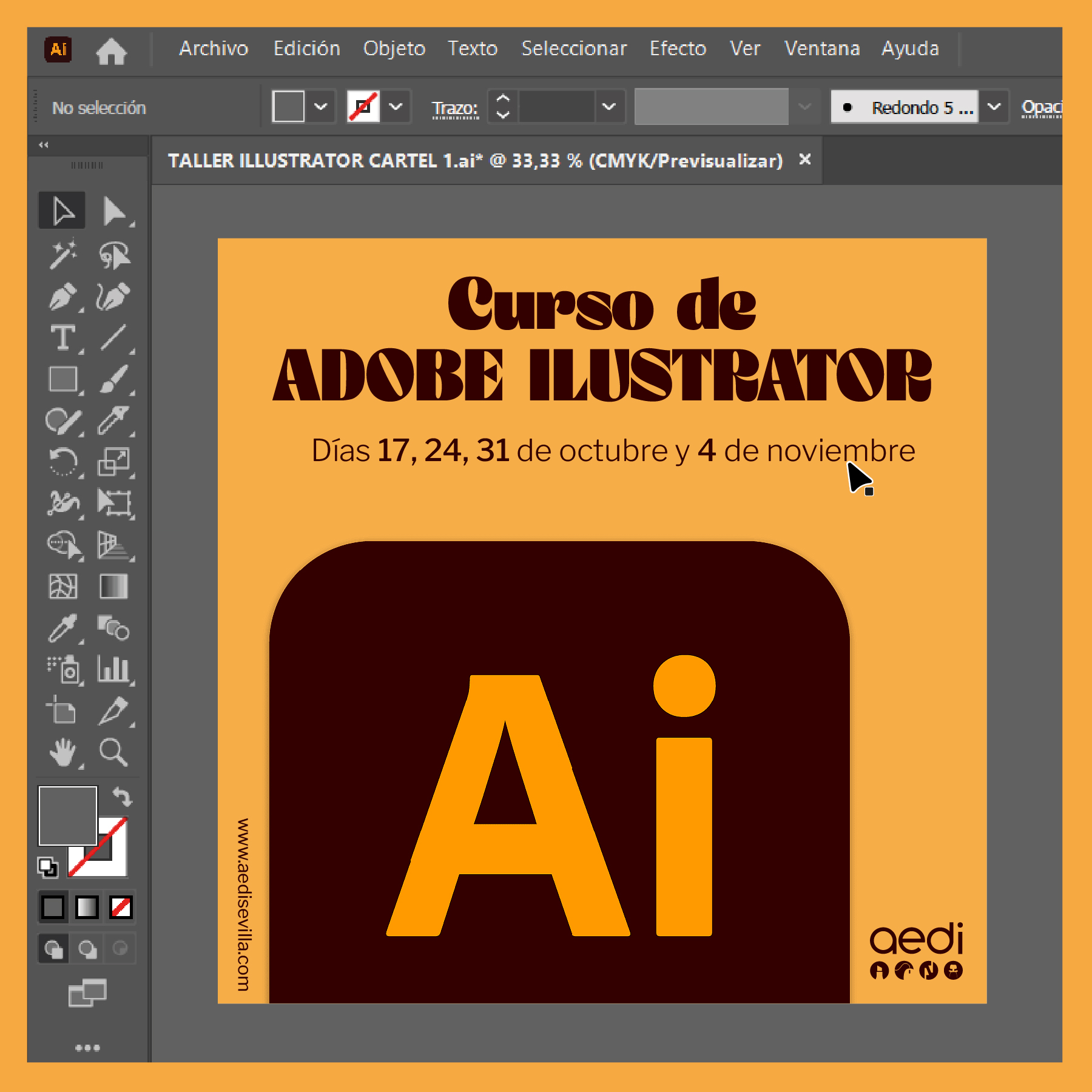Select the Selection tool (black arrow outline)
This screenshot has width=1092, height=1092.
tap(62, 211)
